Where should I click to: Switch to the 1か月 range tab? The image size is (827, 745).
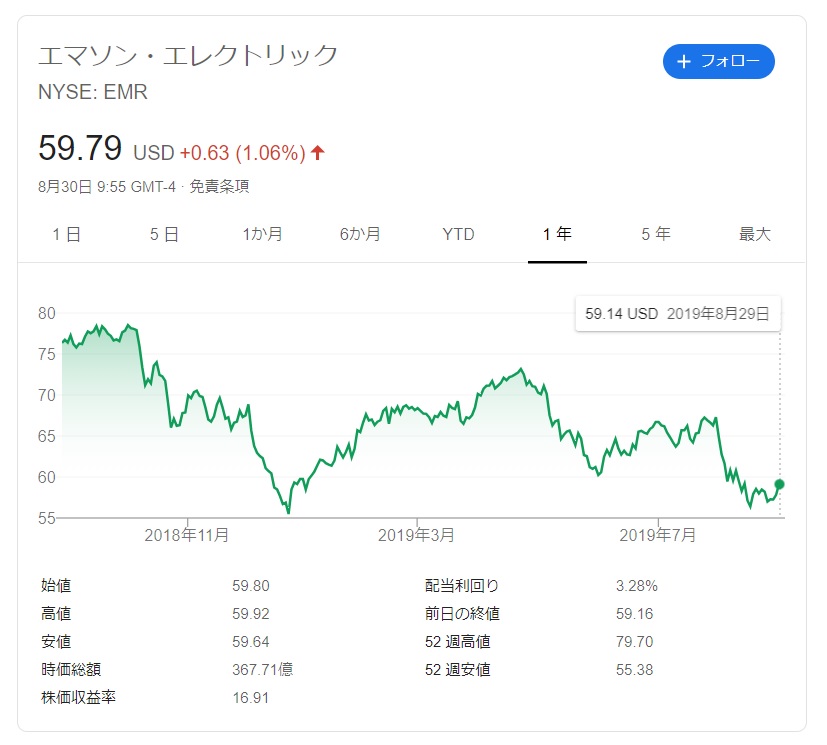[x=262, y=234]
